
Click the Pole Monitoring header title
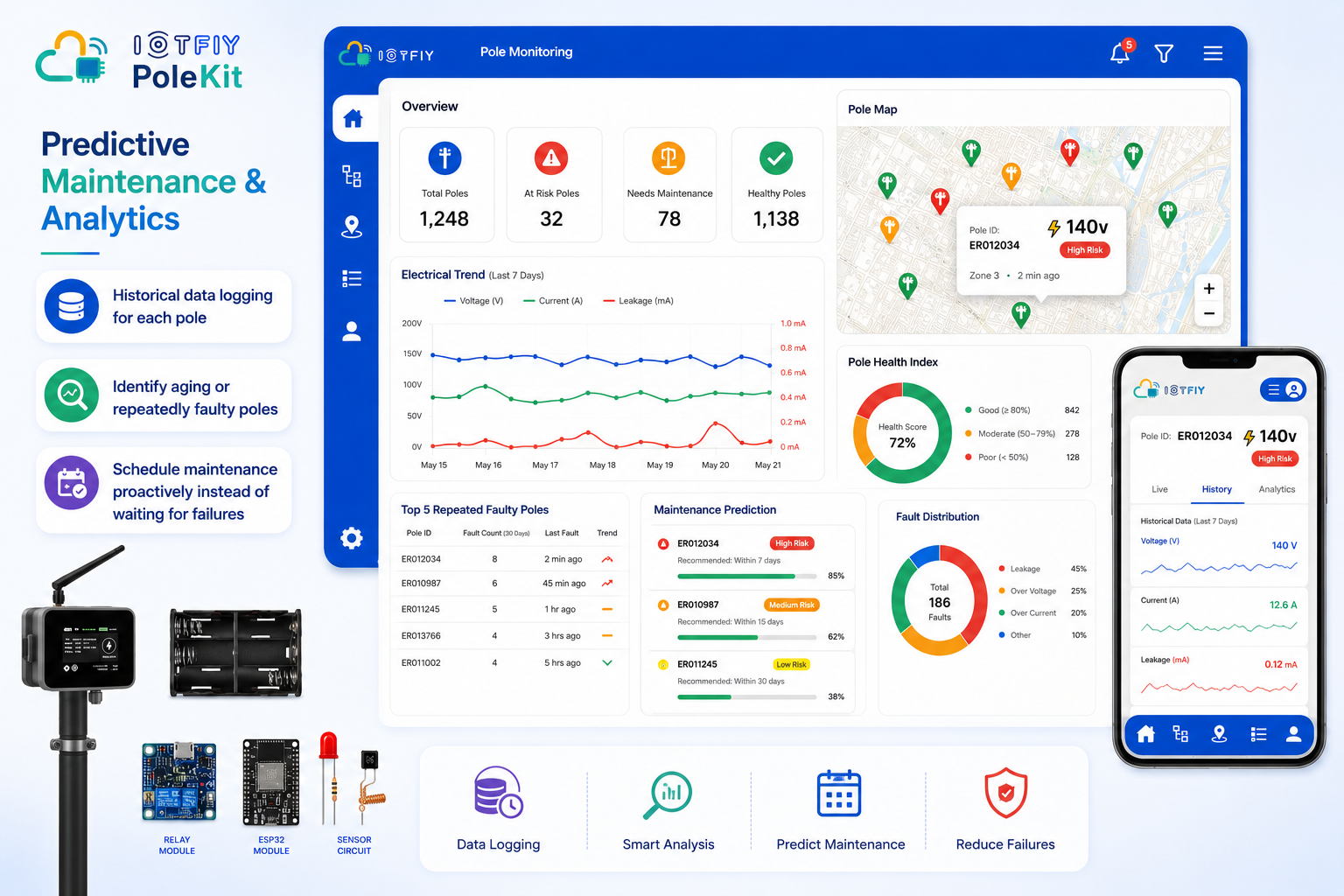click(526, 52)
